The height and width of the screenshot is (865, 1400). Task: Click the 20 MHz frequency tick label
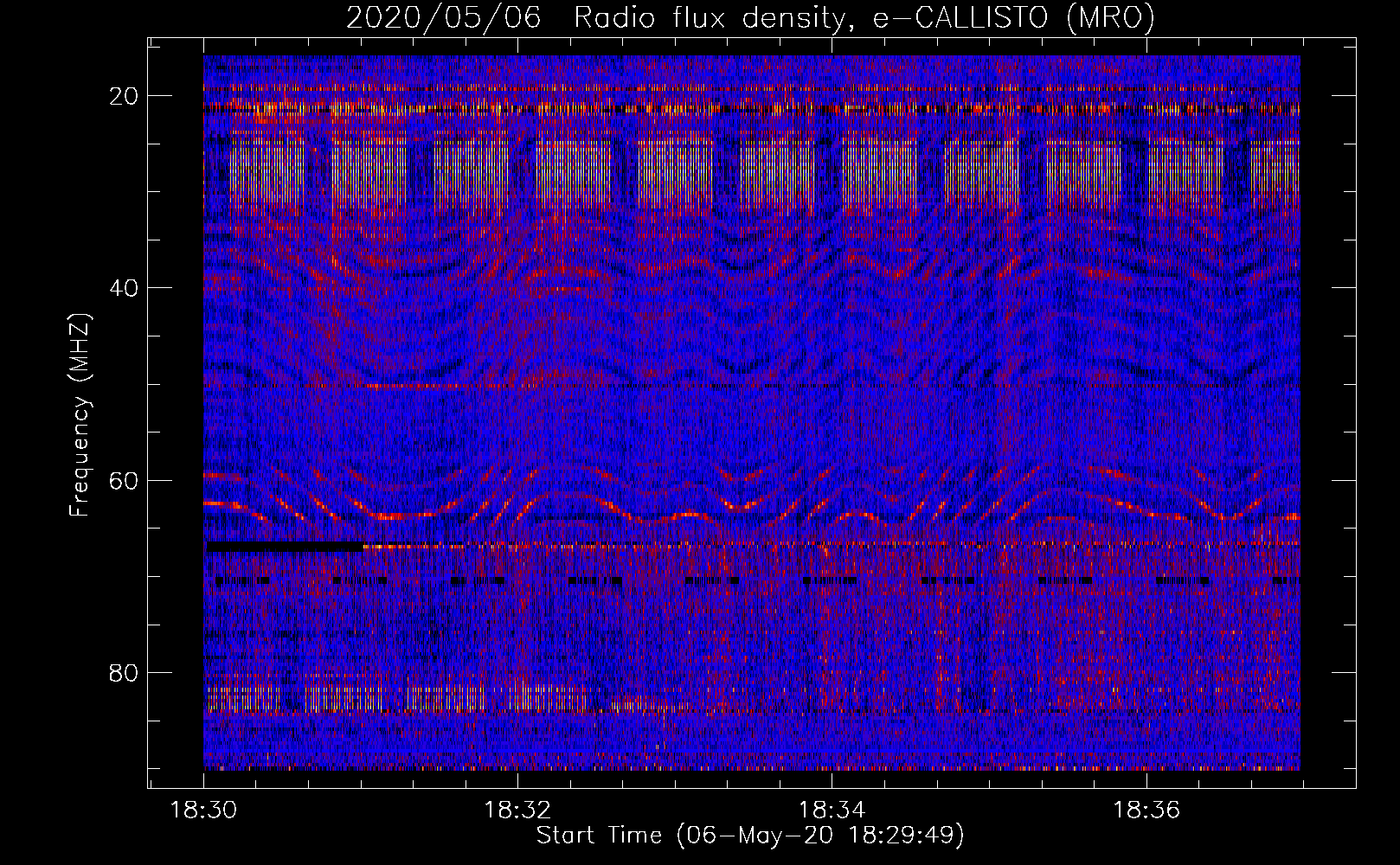point(125,95)
